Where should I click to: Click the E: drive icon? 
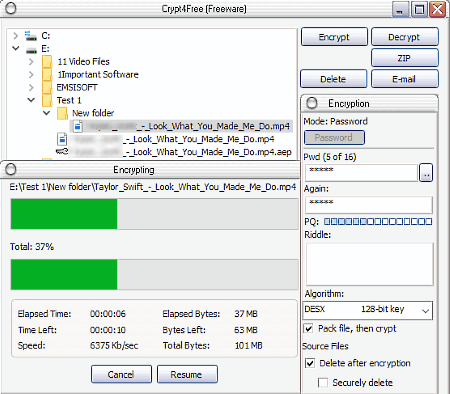[31, 50]
